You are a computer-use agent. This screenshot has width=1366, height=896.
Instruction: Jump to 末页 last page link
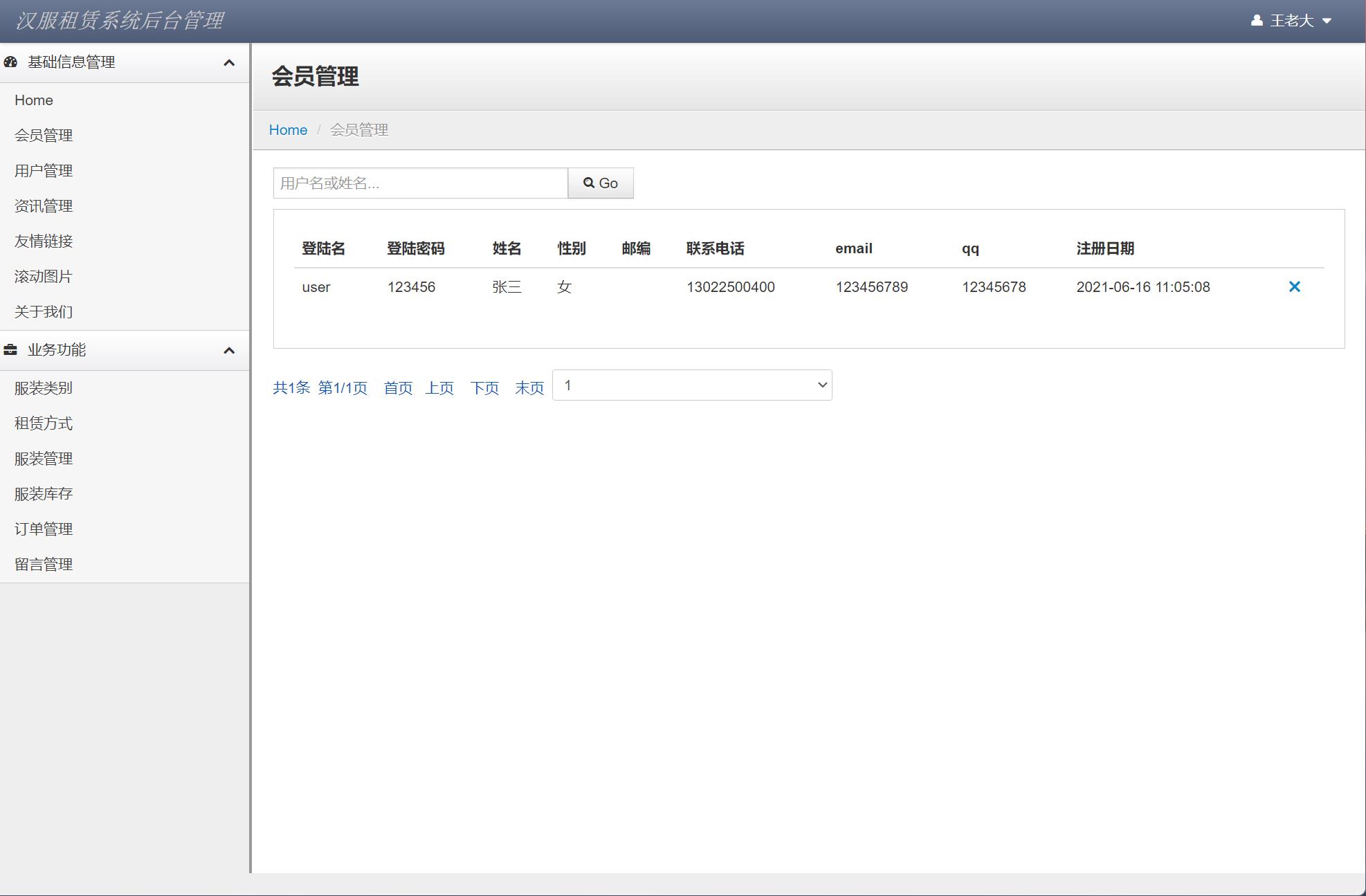point(529,388)
